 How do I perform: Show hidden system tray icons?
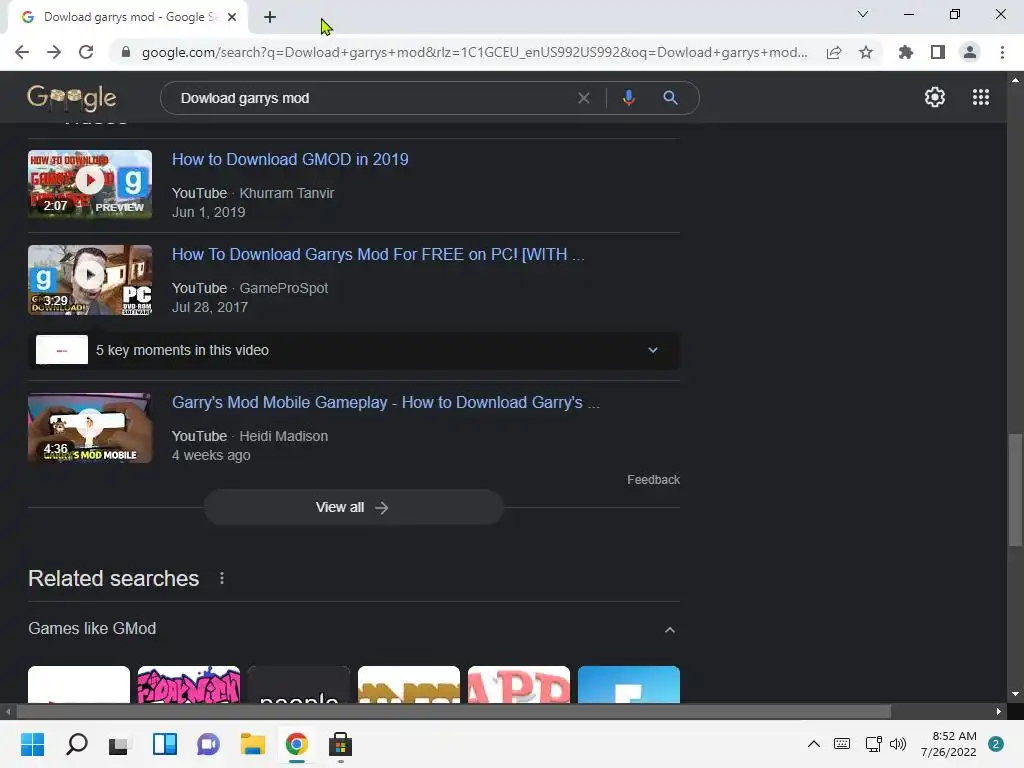(x=814, y=744)
